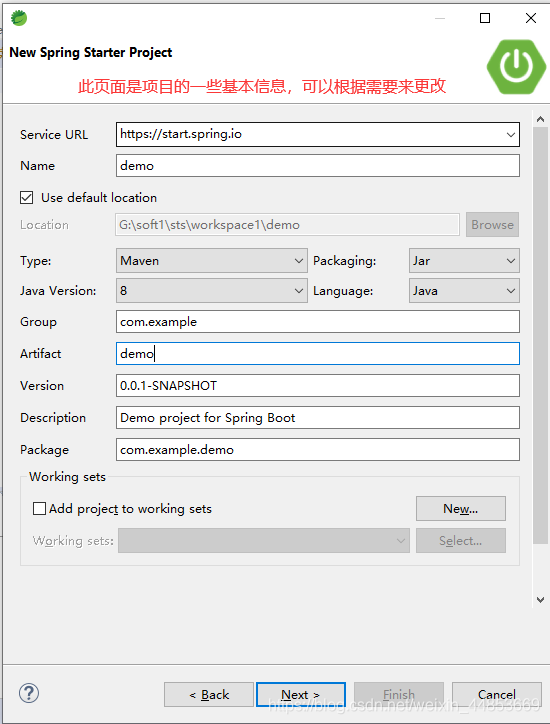The width and height of the screenshot is (550, 724).
Task: Maximize the dialog window
Action: coord(485,18)
